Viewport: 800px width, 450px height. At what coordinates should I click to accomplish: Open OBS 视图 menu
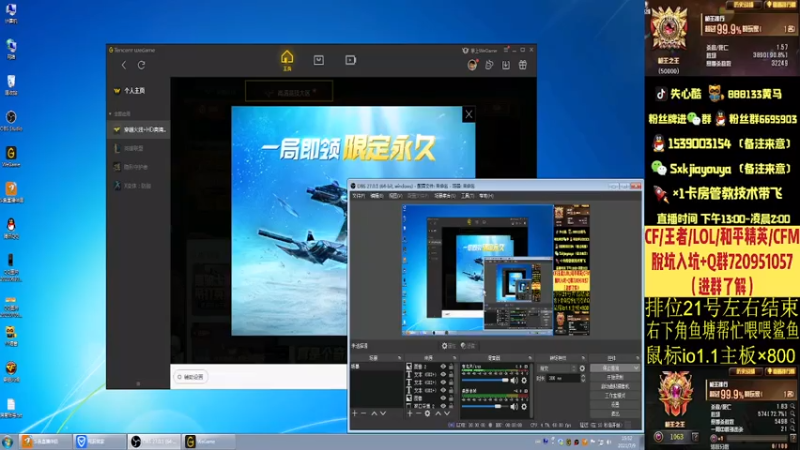pyautogui.click(x=395, y=196)
